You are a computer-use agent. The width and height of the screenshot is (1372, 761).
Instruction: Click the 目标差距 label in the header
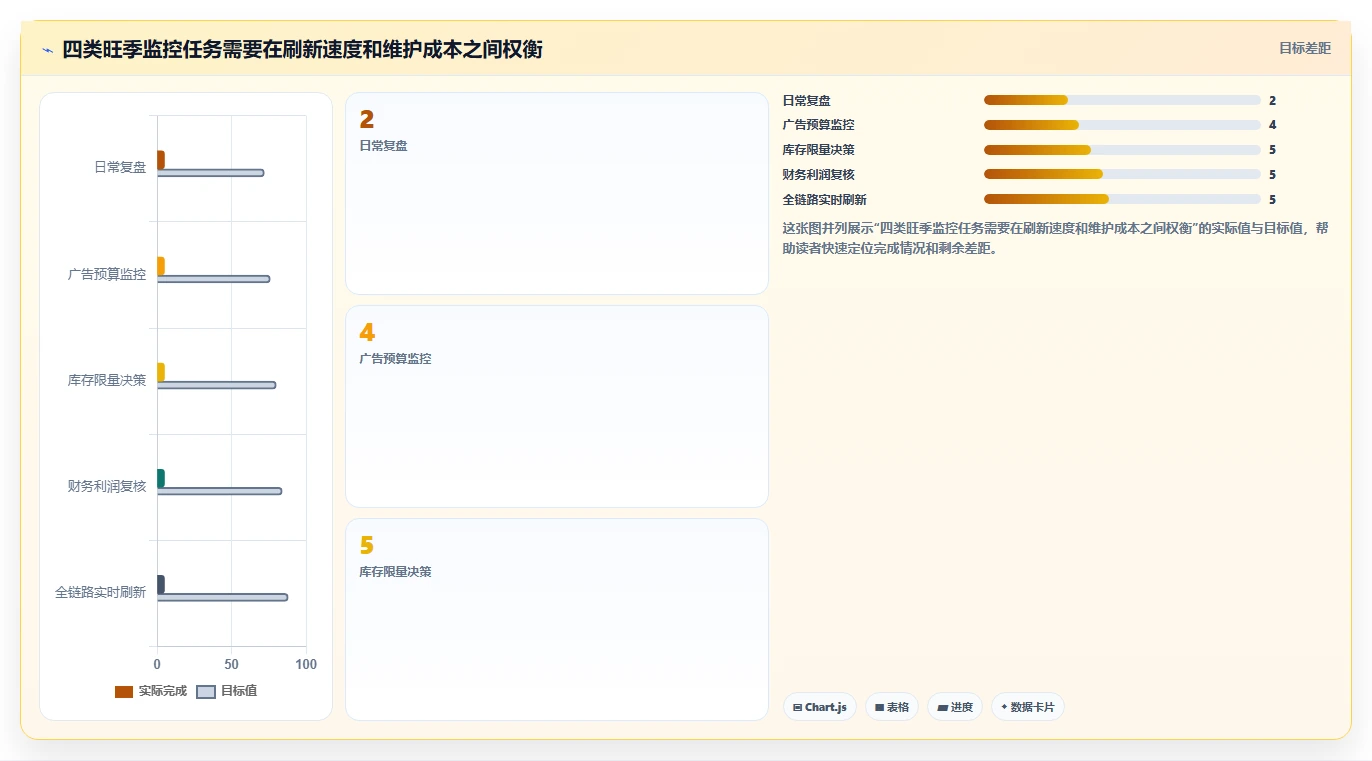pos(1305,48)
